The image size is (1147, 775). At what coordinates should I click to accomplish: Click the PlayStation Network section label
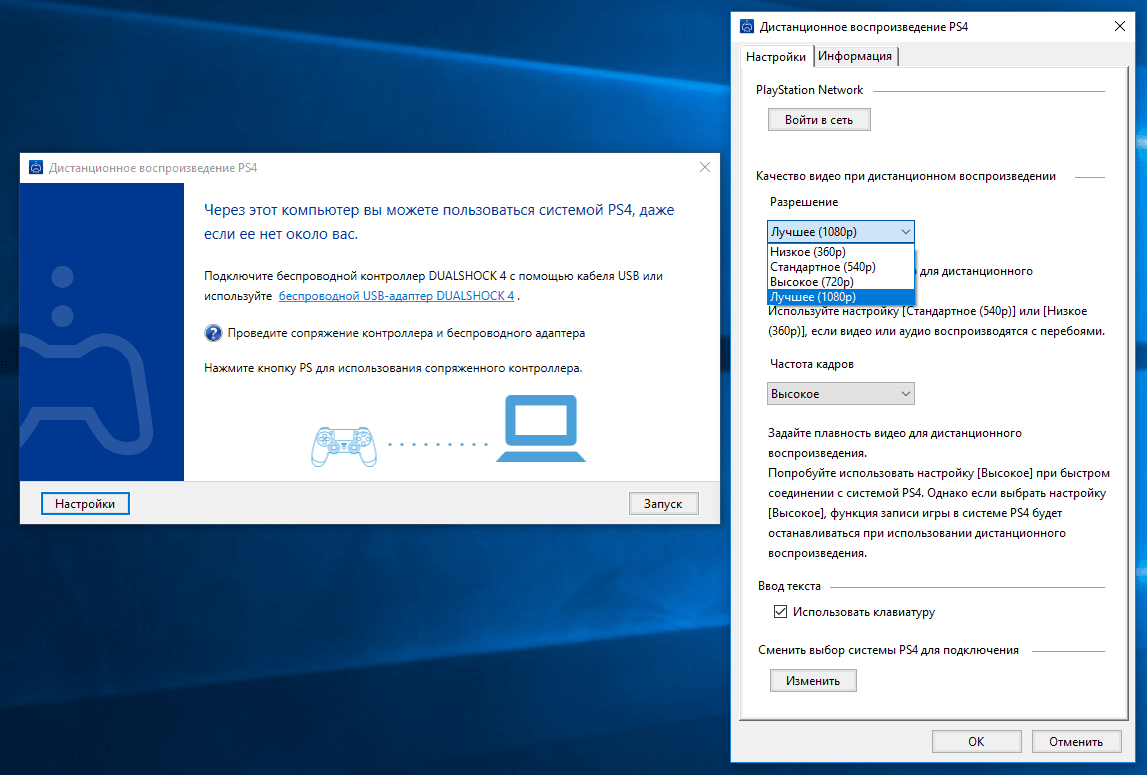(x=809, y=90)
